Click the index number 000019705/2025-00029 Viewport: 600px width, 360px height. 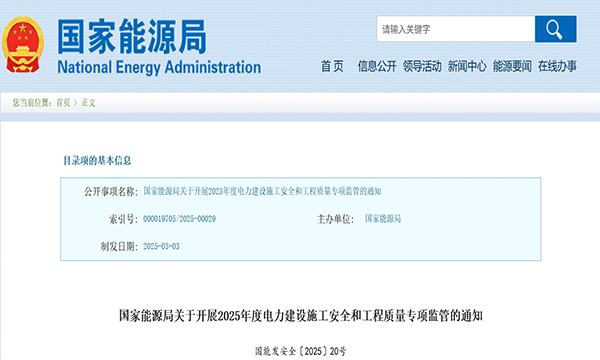pyautogui.click(x=179, y=219)
